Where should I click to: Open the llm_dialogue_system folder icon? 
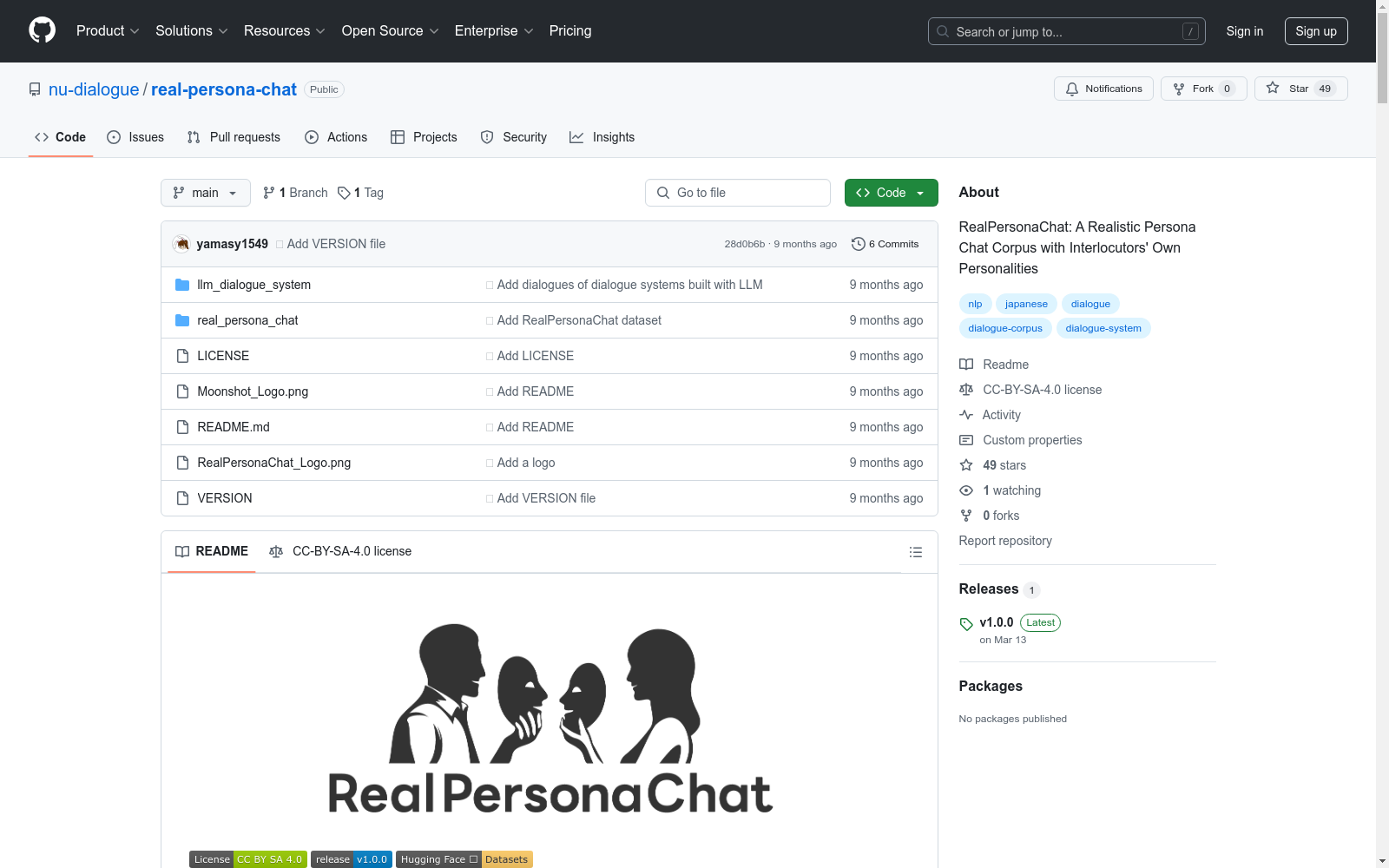click(x=182, y=285)
